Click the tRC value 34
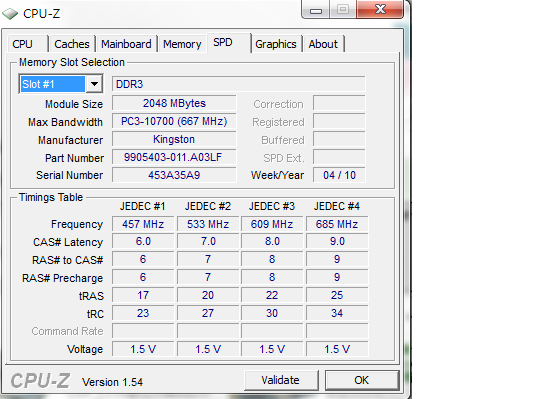Image resolution: width=546 pixels, height=399 pixels. click(337, 313)
